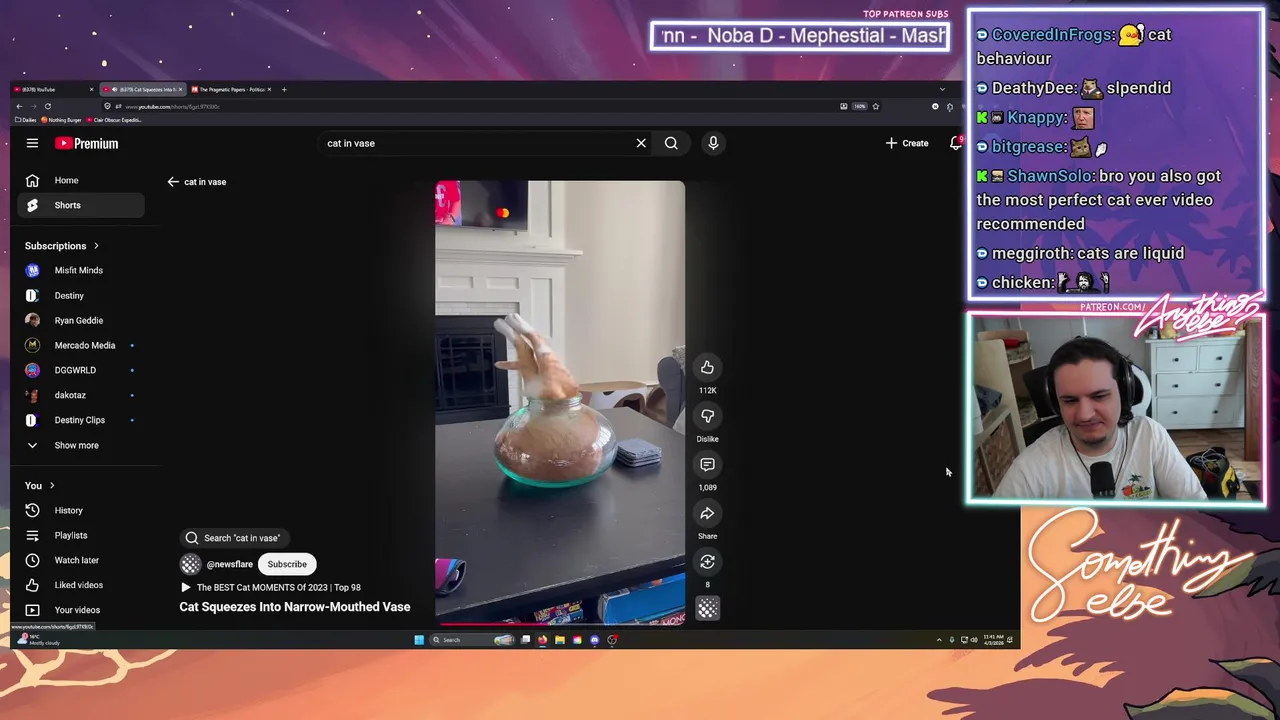Switch to 'The Pragmatic Papers' tab
The width and height of the screenshot is (1280, 720).
(231, 89)
